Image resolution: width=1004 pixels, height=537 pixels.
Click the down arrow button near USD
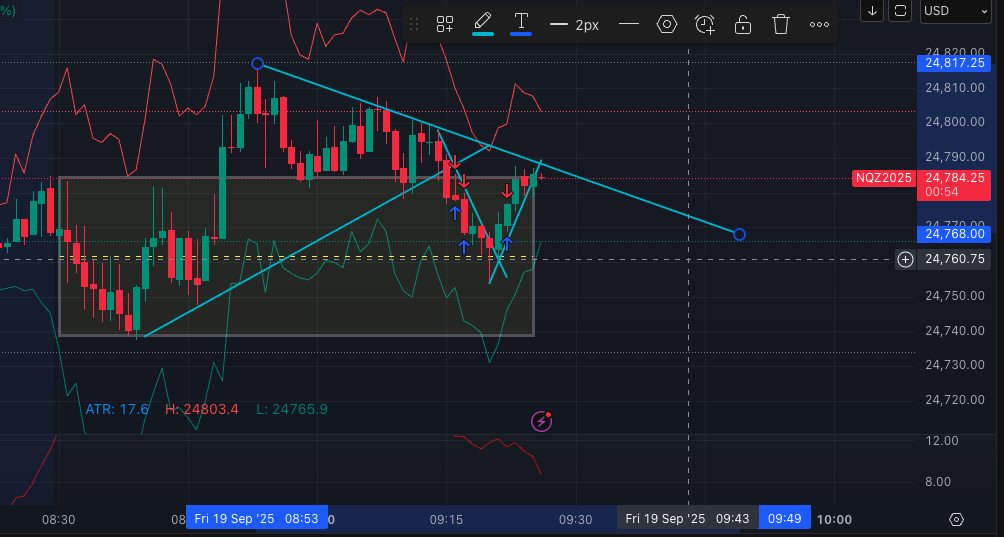point(873,10)
